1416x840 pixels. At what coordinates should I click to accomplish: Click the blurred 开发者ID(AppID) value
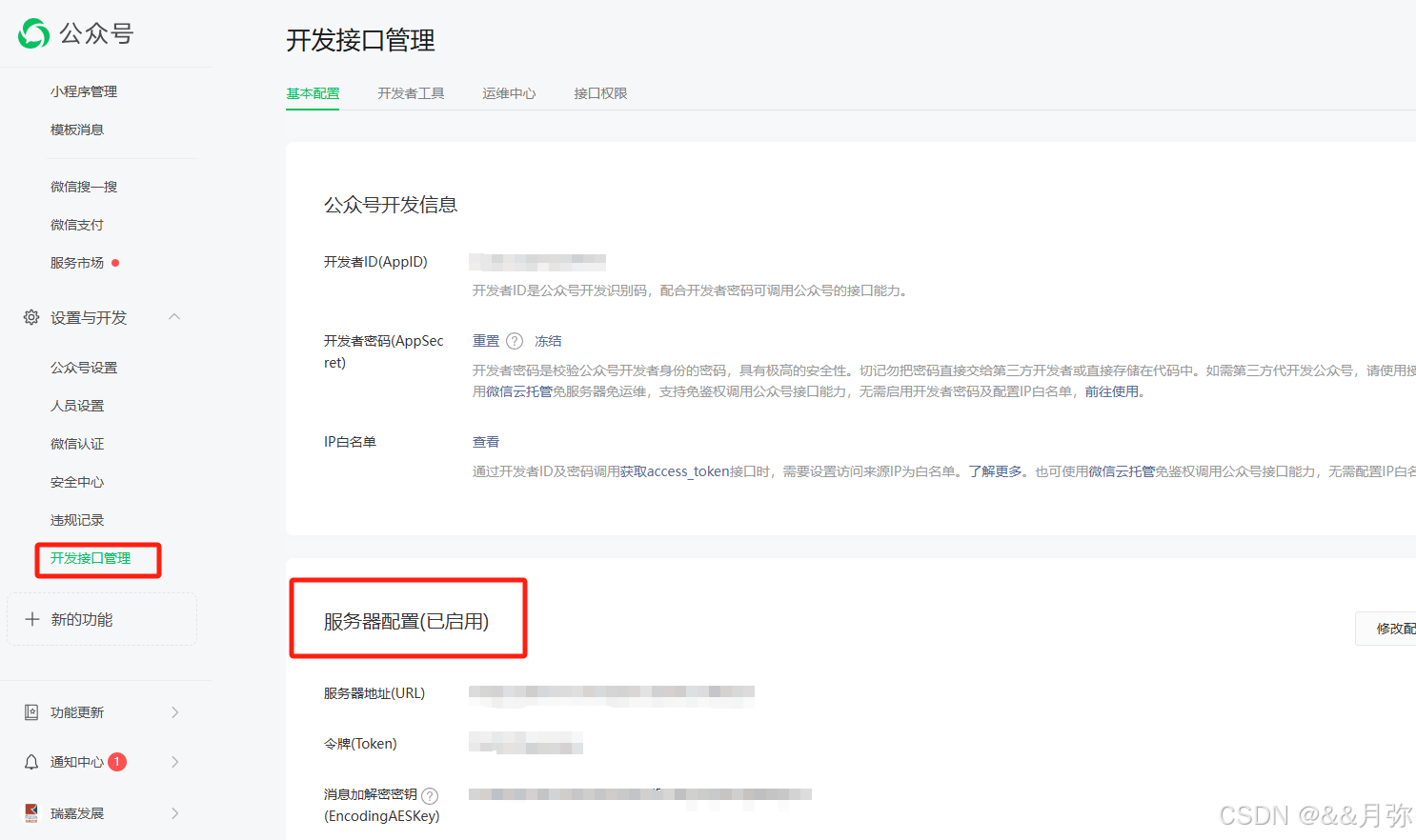pos(537,262)
